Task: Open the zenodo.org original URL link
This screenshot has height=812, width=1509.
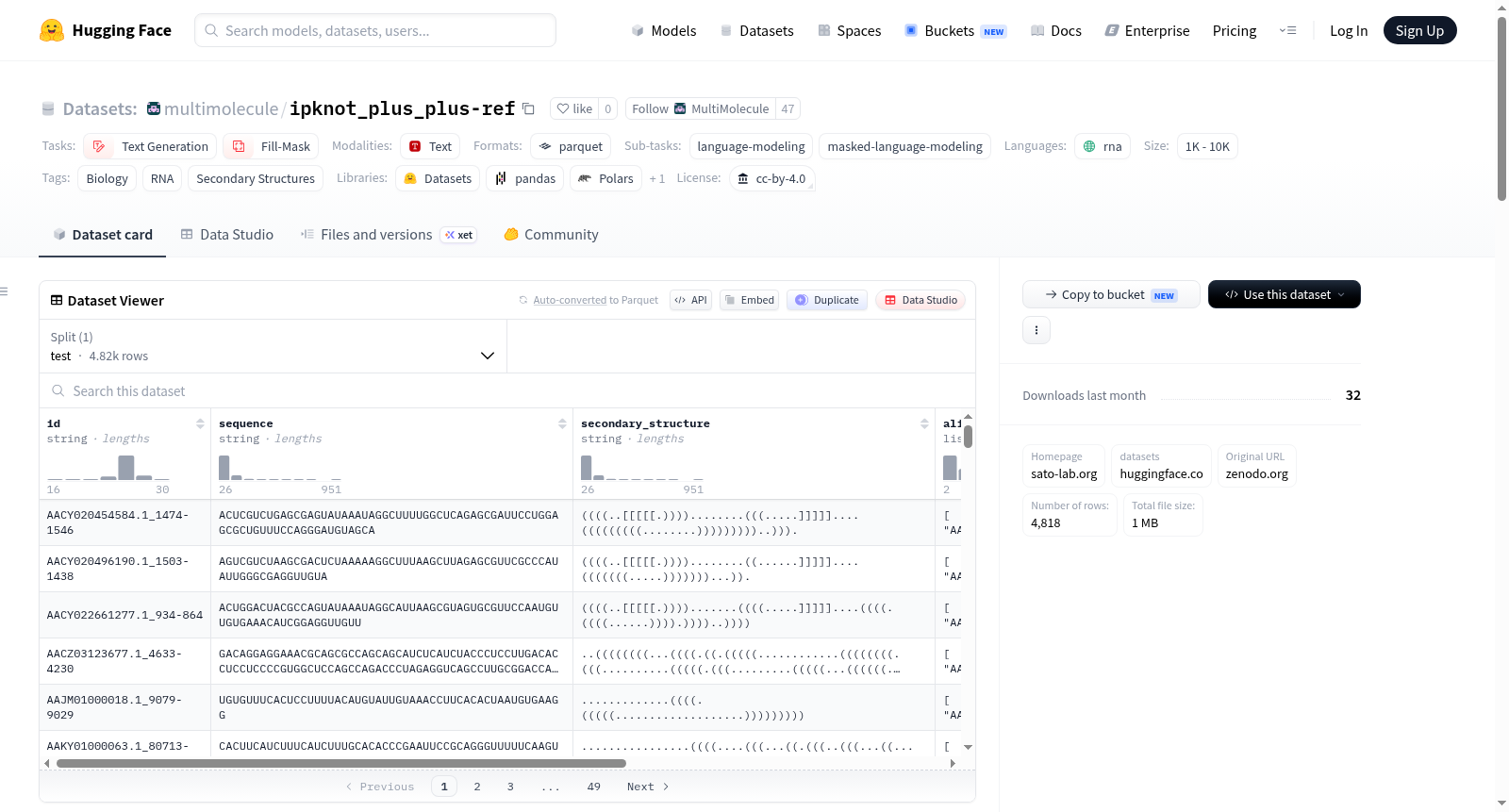Action: tap(1256, 466)
